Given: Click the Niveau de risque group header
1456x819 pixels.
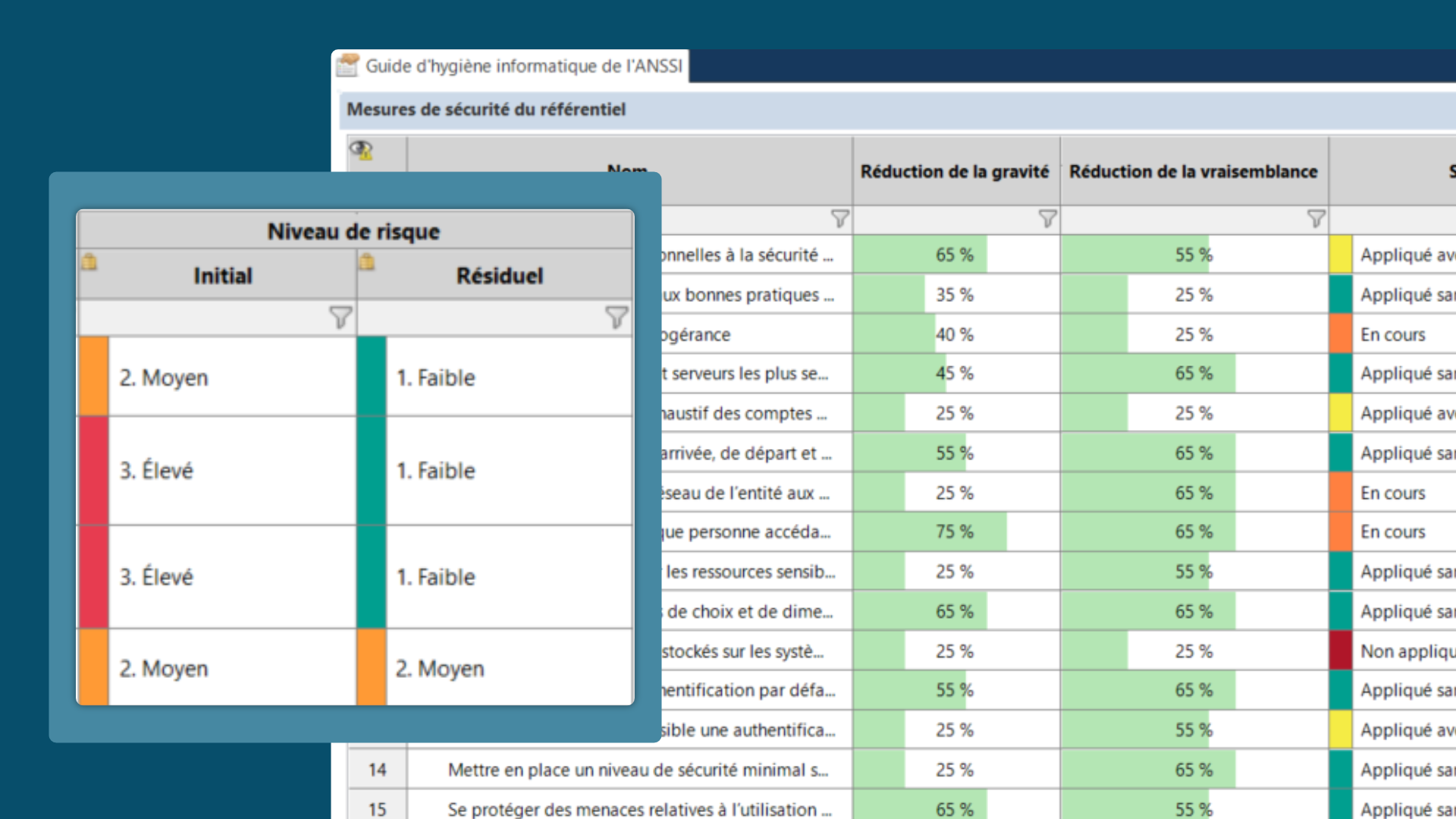Looking at the screenshot, I should pyautogui.click(x=354, y=231).
